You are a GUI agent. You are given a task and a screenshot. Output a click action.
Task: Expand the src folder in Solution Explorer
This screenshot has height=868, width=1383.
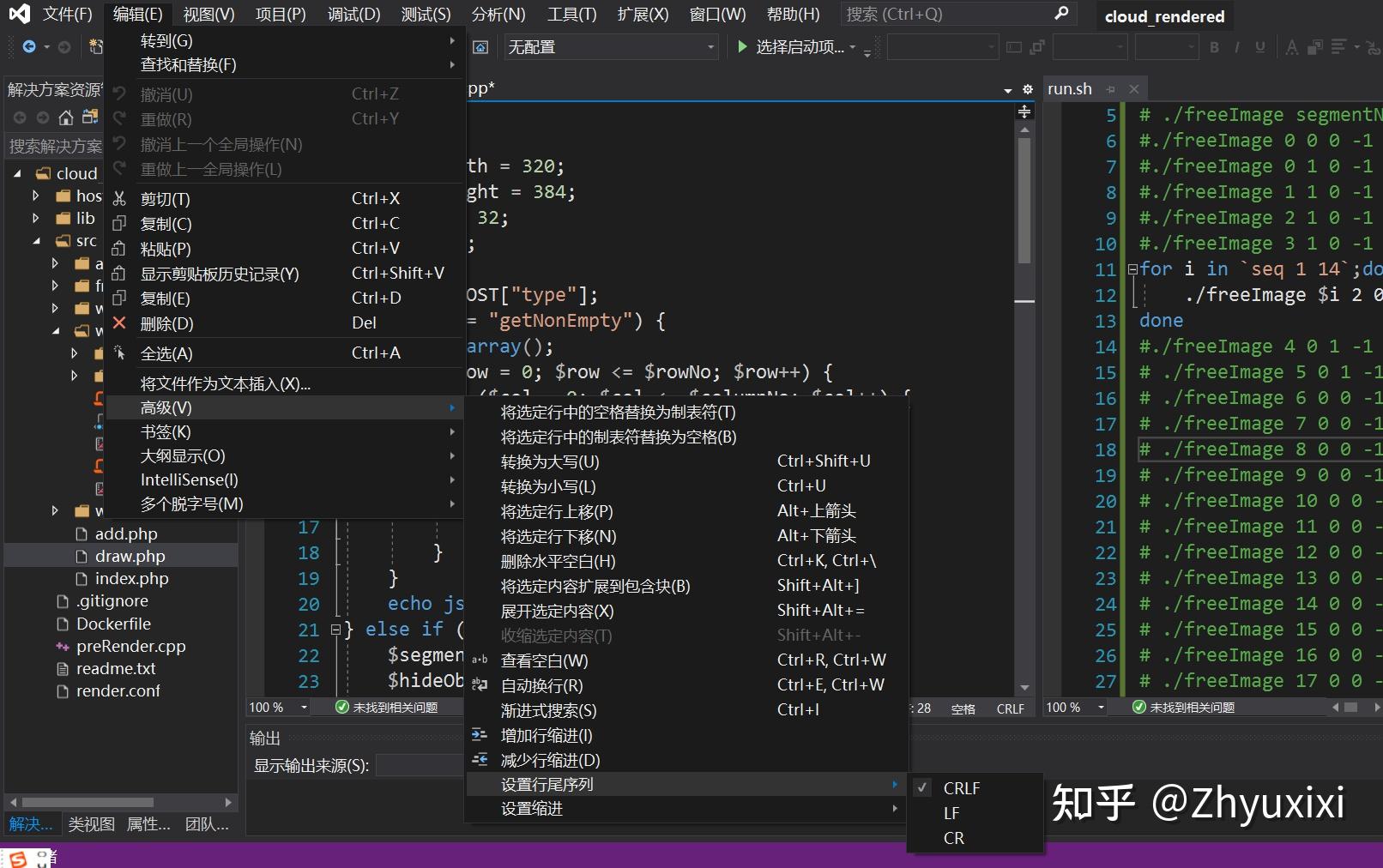[x=36, y=241]
